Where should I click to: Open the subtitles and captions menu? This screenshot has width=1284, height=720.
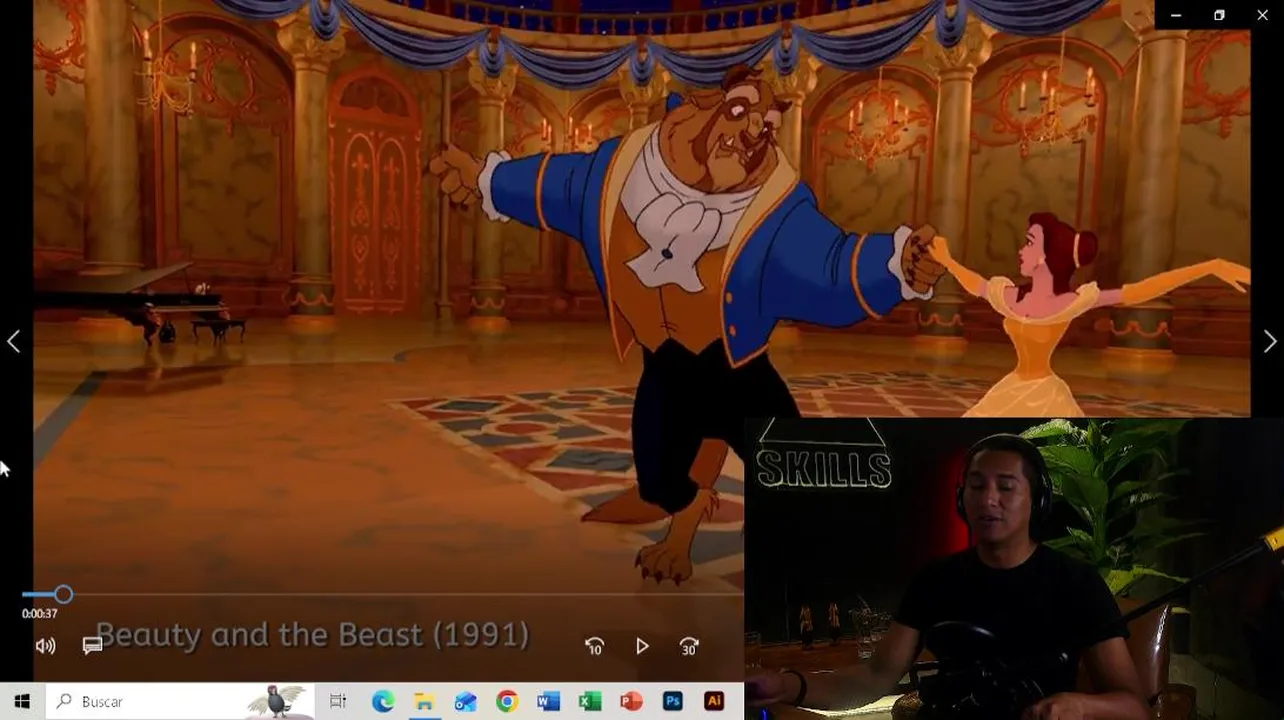point(92,646)
